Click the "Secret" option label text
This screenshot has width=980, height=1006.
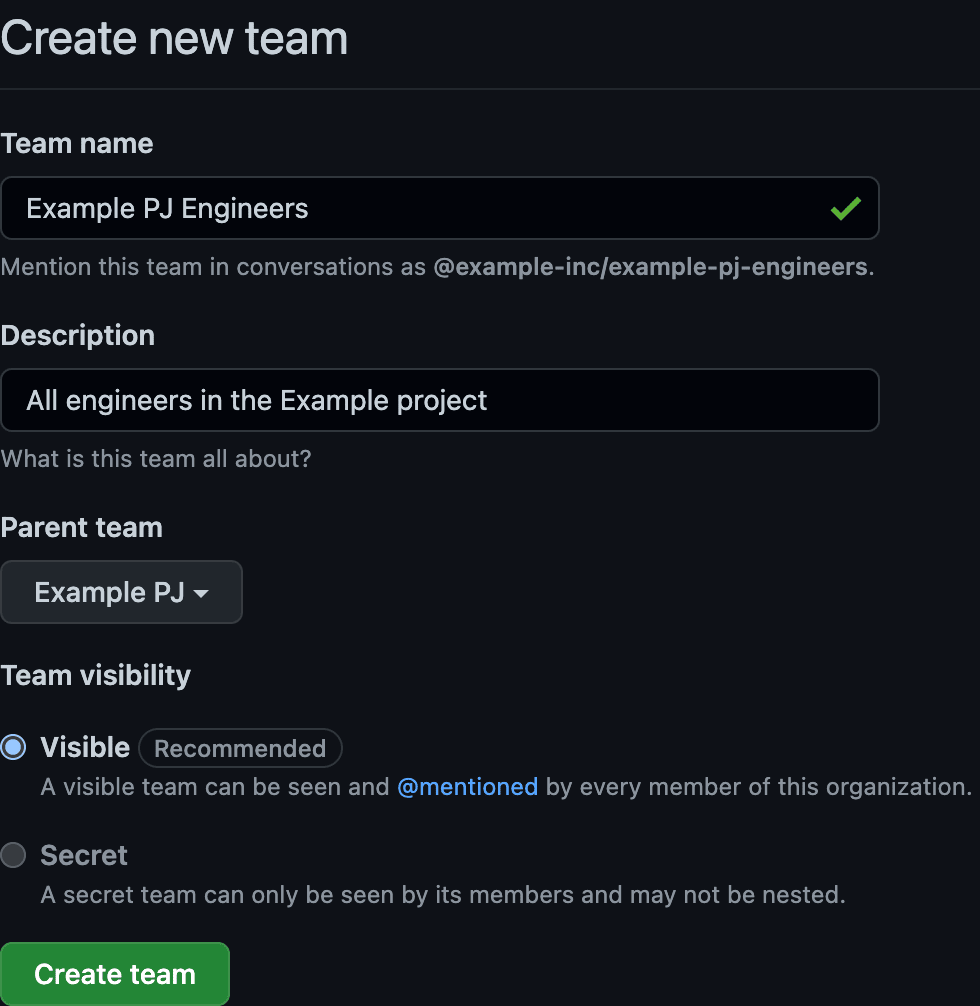pyautogui.click(x=84, y=856)
